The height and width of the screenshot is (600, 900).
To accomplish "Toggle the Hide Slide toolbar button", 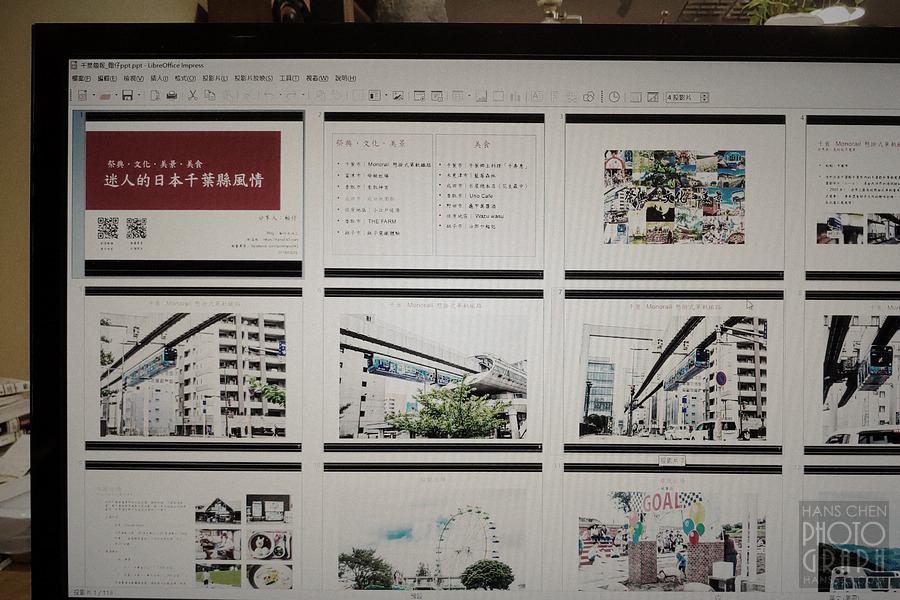I will point(653,96).
